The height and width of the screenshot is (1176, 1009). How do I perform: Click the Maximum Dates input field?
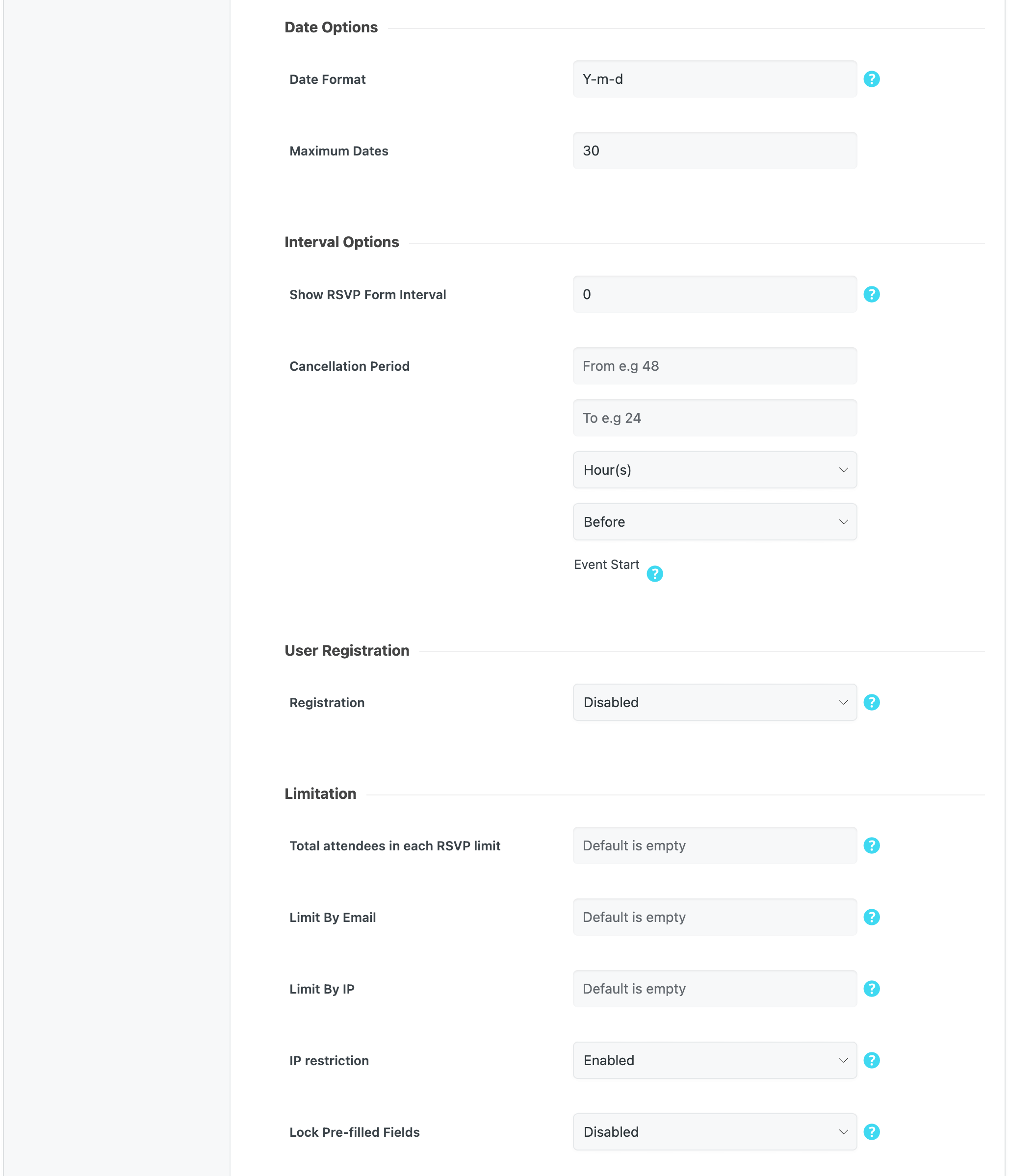[714, 151]
